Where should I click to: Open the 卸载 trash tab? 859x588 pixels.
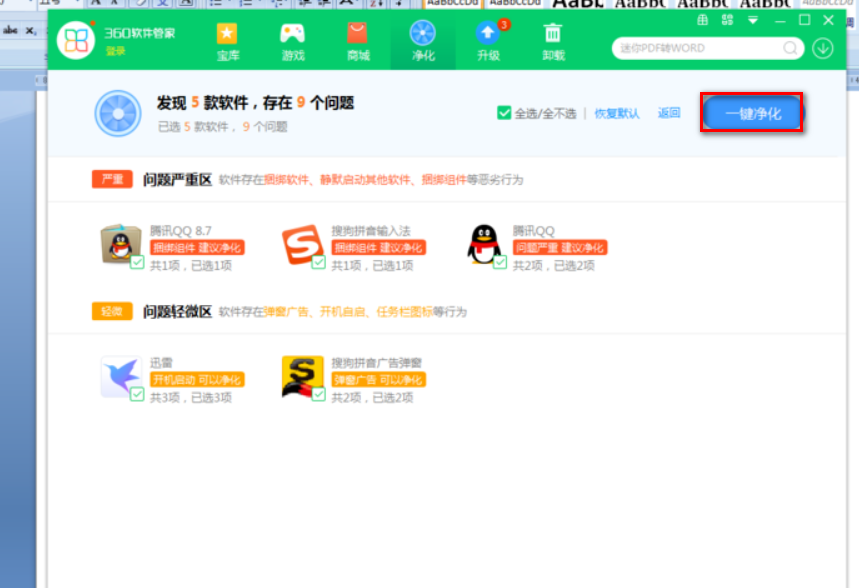pyautogui.click(x=553, y=42)
